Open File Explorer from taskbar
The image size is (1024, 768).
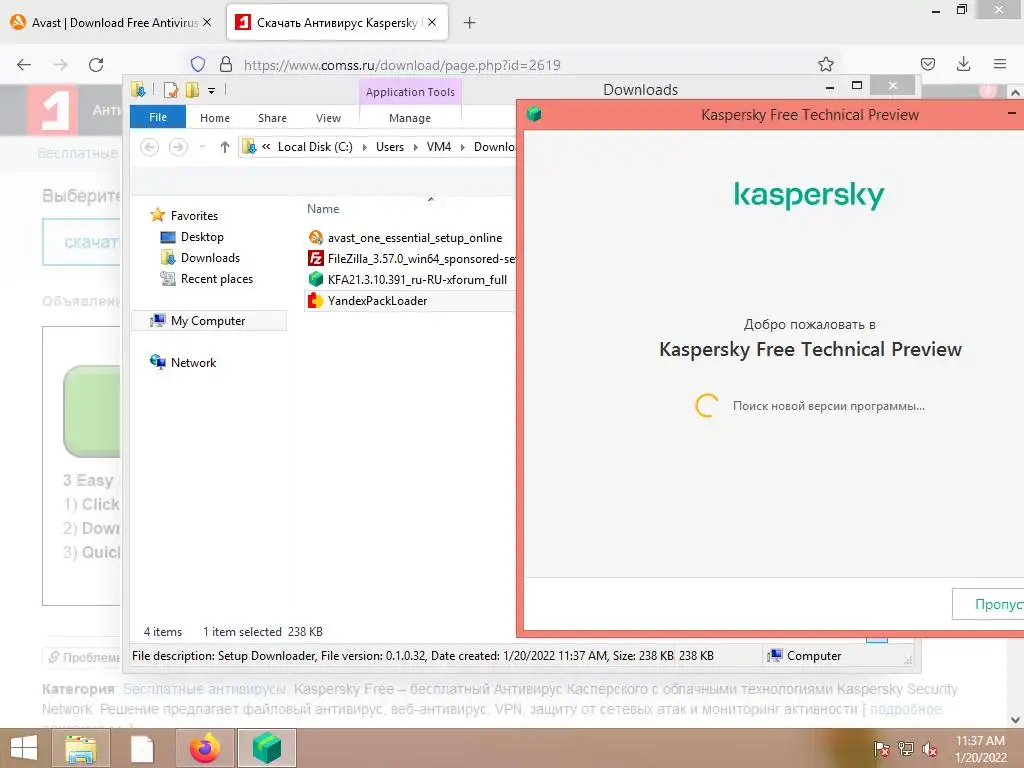pos(80,748)
